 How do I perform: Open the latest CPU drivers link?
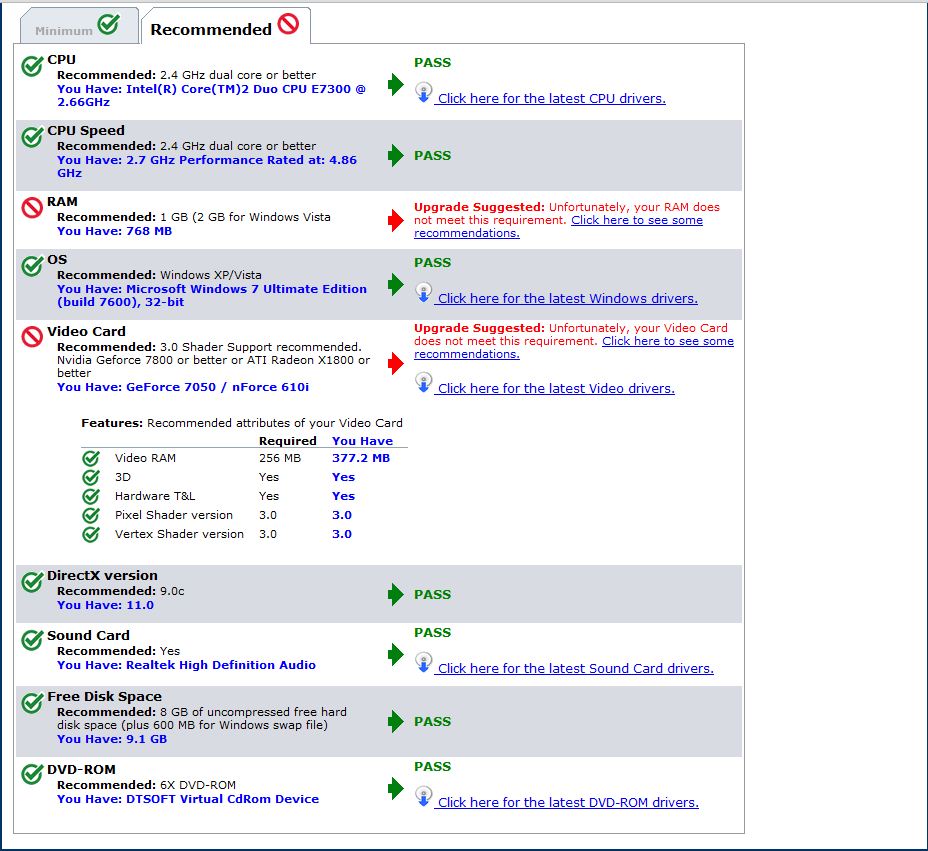tap(551, 98)
